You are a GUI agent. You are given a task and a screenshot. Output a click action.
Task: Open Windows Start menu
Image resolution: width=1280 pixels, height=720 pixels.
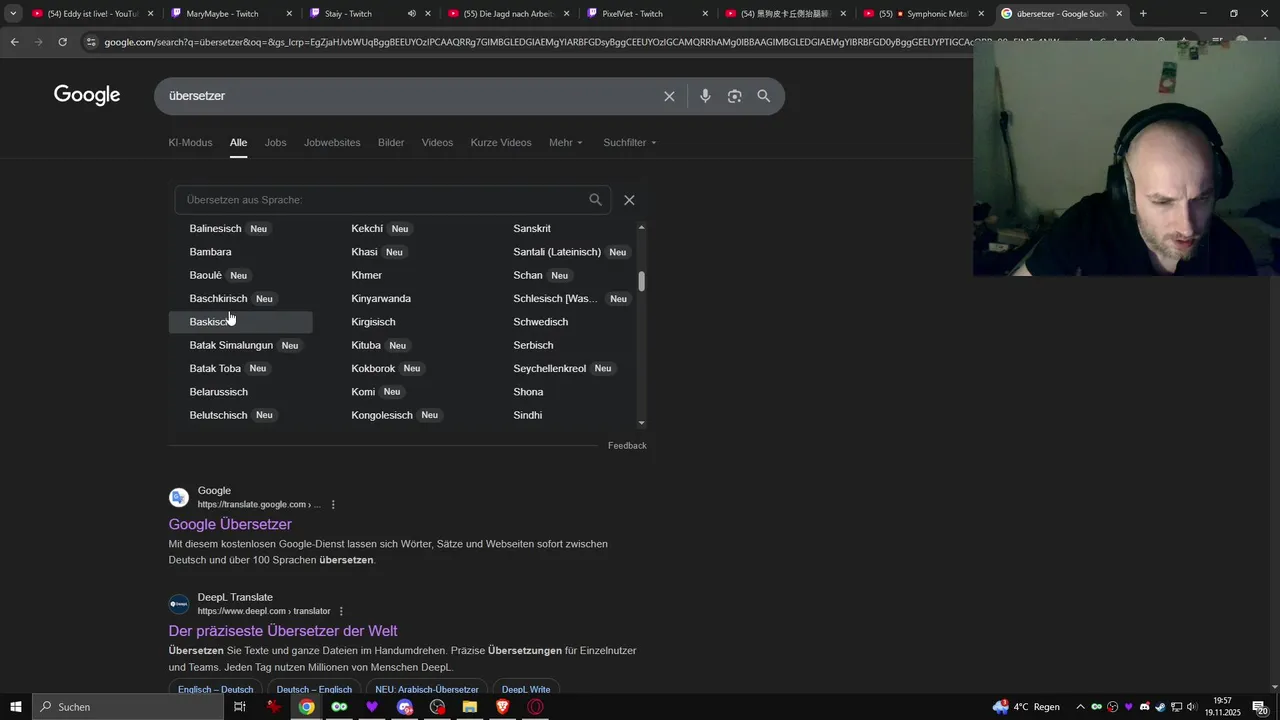16,707
